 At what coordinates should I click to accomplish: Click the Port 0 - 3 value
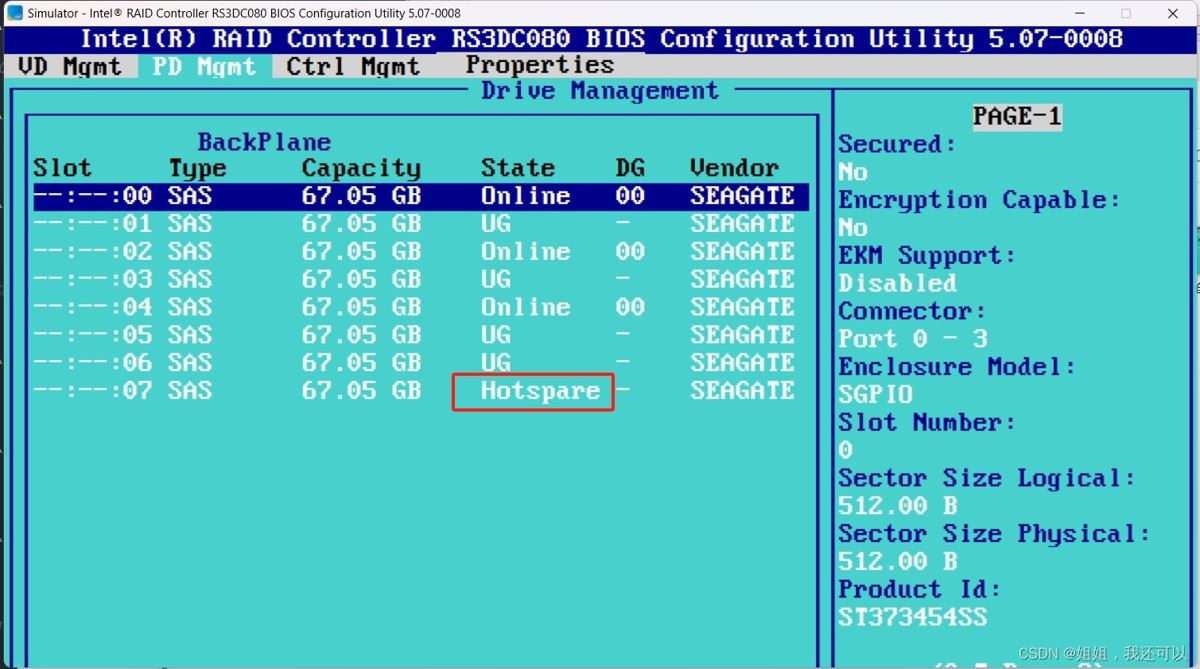click(912, 339)
